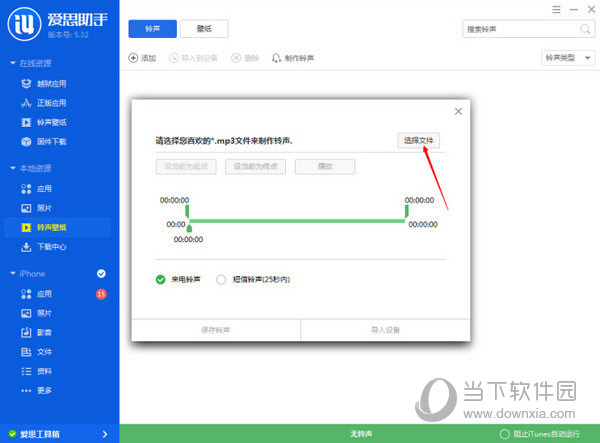Screen dimensions: 600x443
Task: Open 应用 under iPhone
Action: pyautogui.click(x=37, y=294)
